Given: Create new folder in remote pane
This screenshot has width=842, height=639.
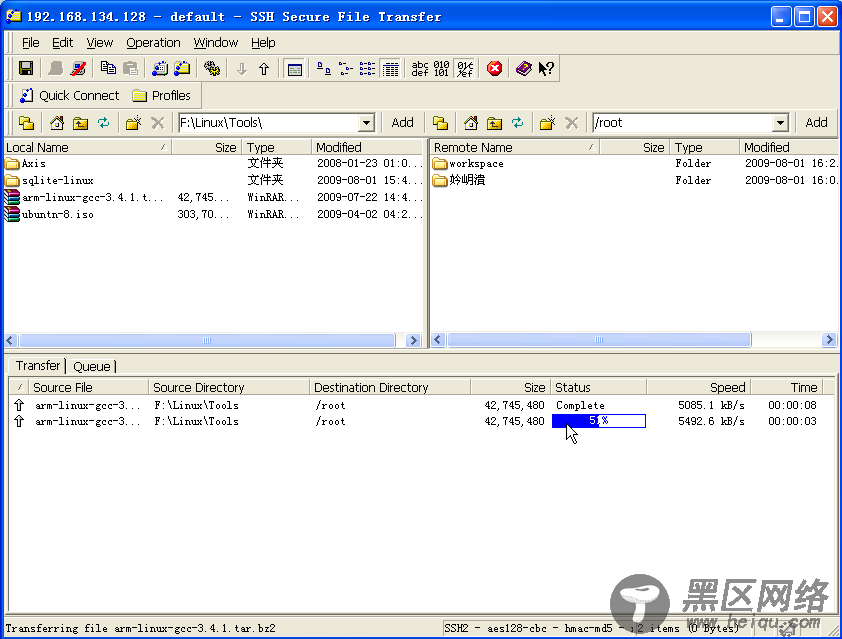Looking at the screenshot, I should click(547, 123).
